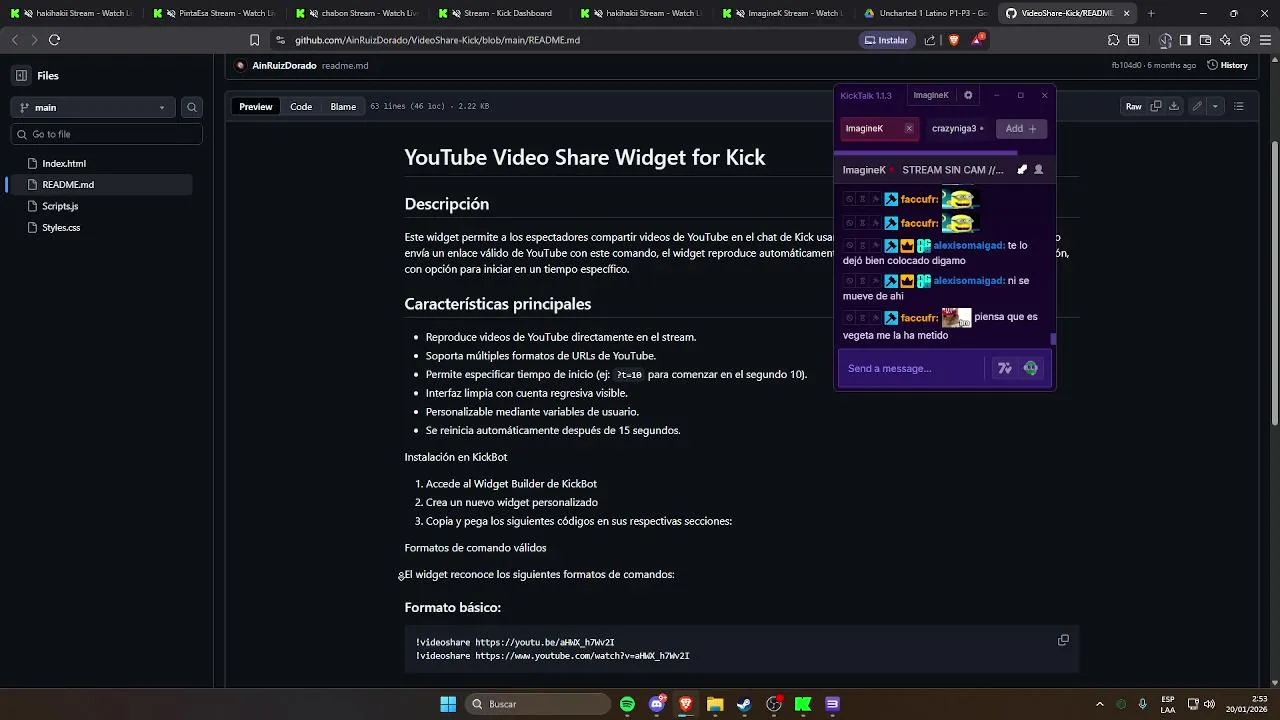Open Leo AI sparkle icon
1280x720 pixels.
[x=1225, y=40]
